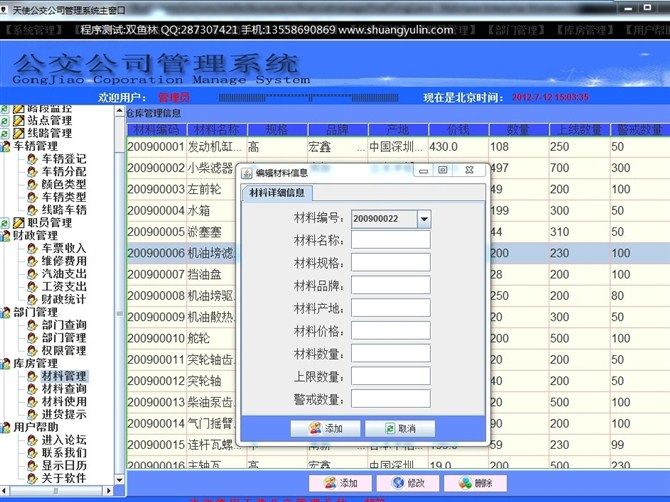The height and width of the screenshot is (502, 670).
Task: Click sidebar vertical scrollbar down arrow
Action: pos(120,480)
